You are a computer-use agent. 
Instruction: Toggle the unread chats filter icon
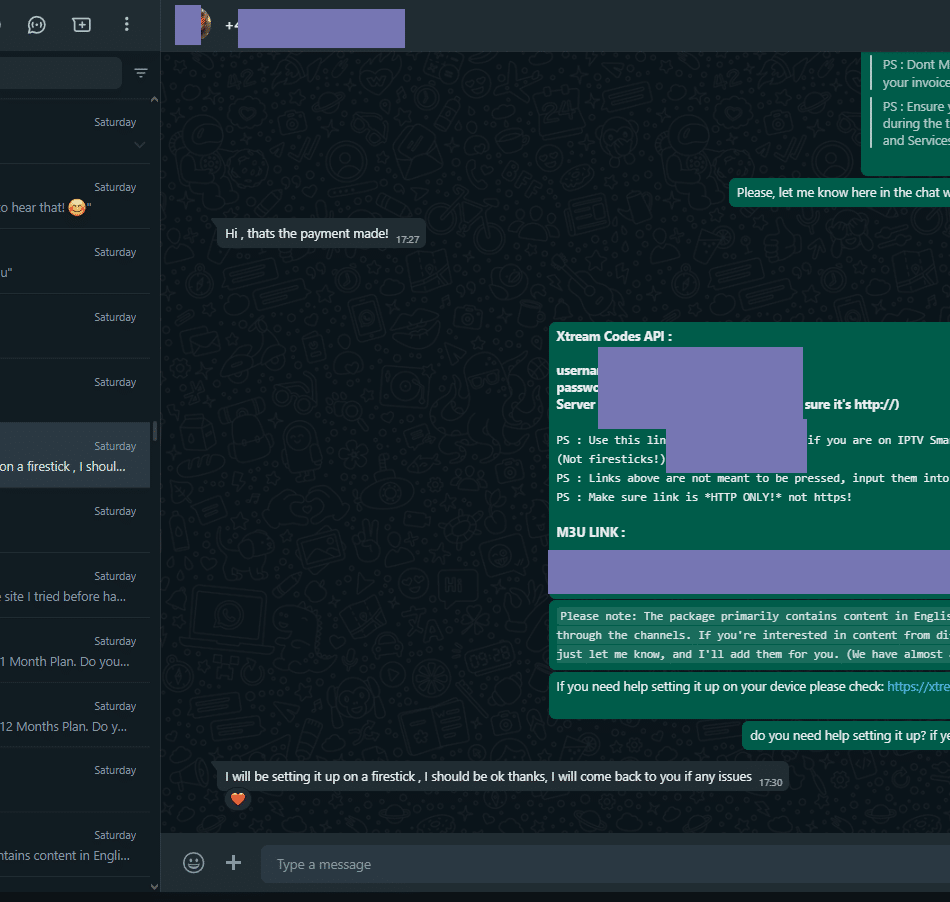coord(141,73)
